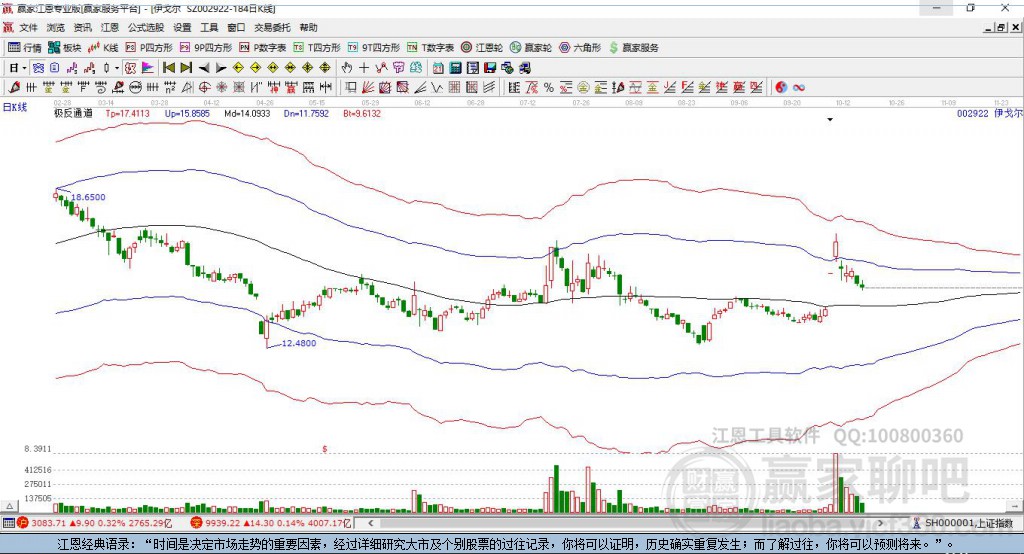
Task: Click the up-triangle button beside the volume pane
Action: [x=9, y=506]
